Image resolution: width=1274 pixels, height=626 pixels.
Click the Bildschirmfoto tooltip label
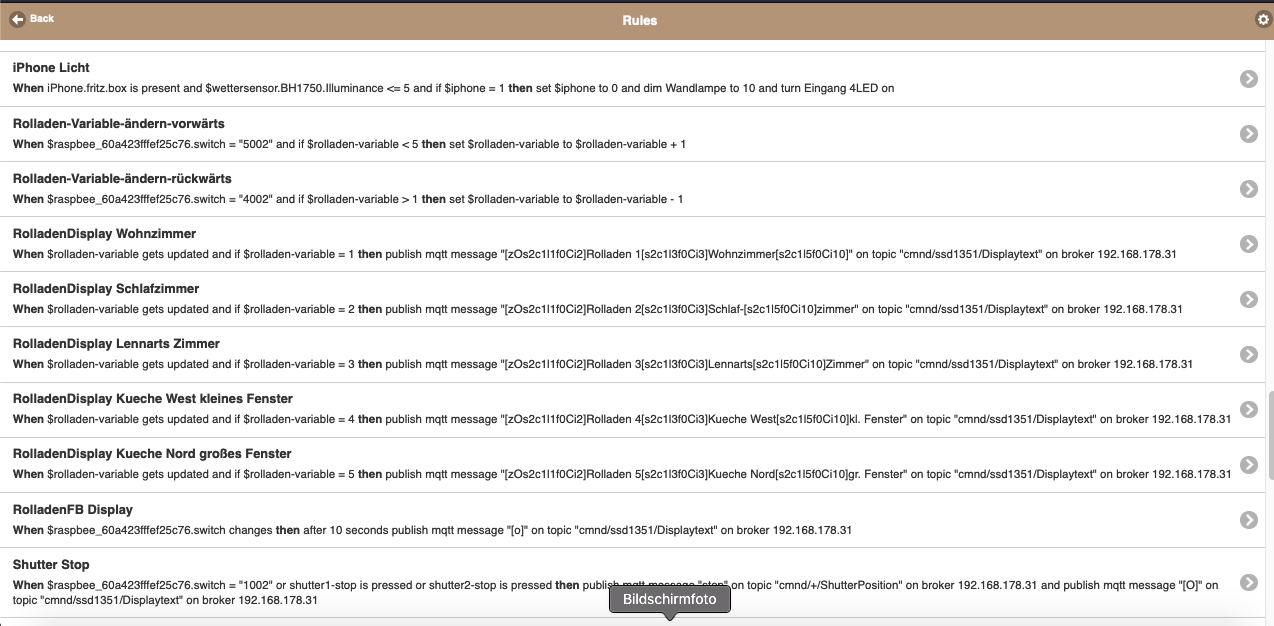pos(670,599)
